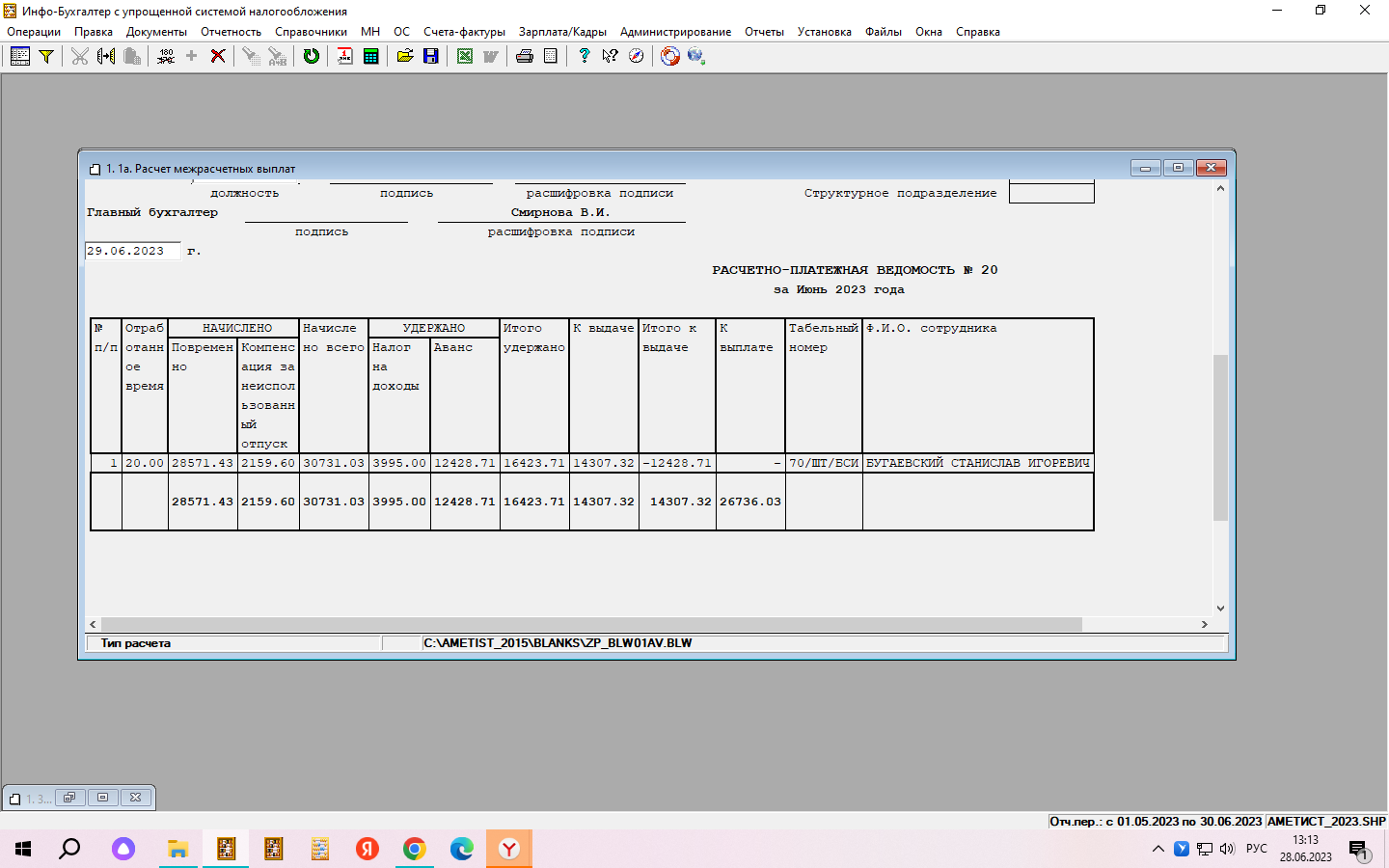The height and width of the screenshot is (868, 1389).
Task: Open the Справочники menu
Action: [x=311, y=32]
